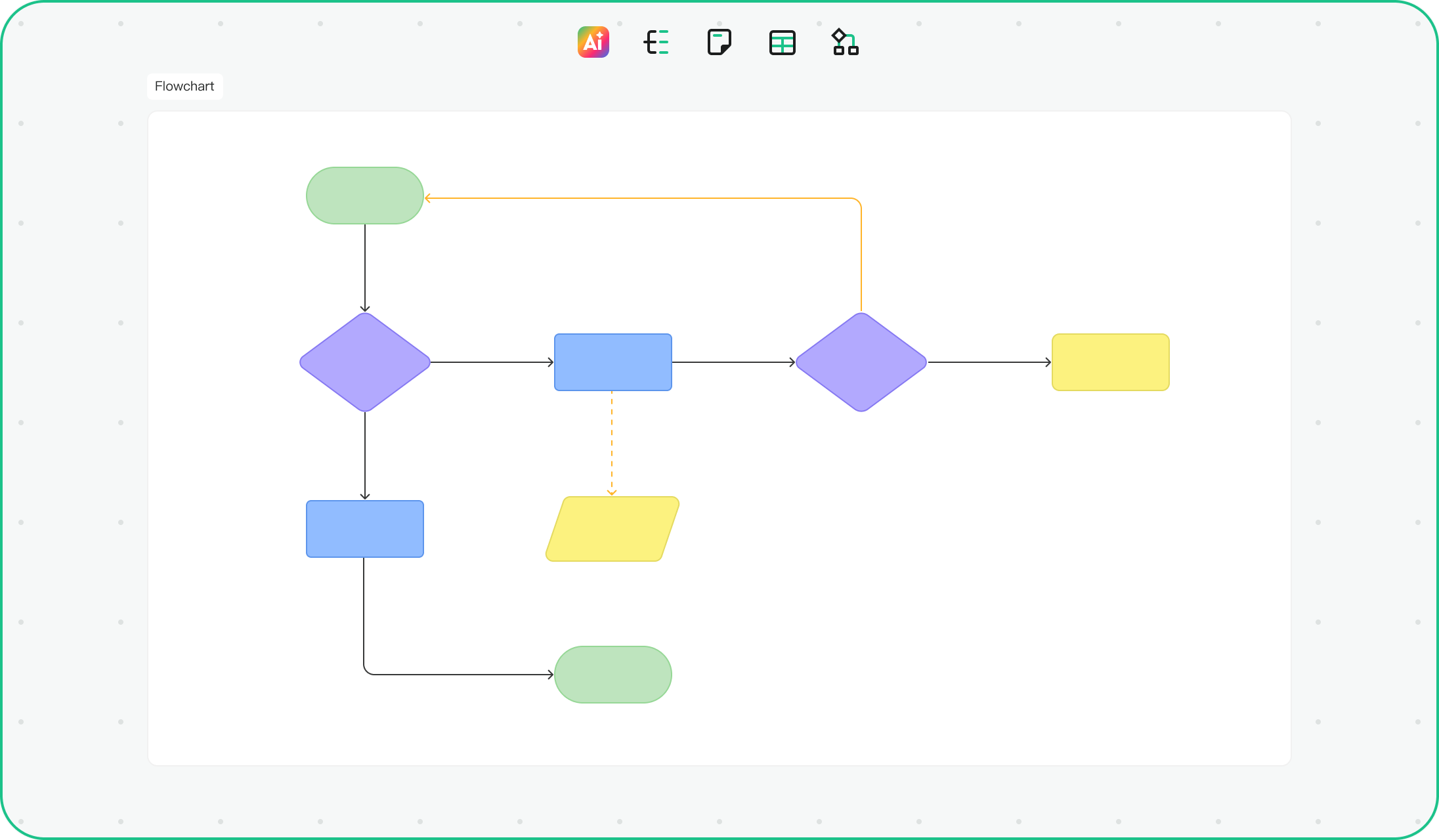Image resolution: width=1439 pixels, height=840 pixels.
Task: Click the orange feedback loop connector
Action: tap(643, 197)
